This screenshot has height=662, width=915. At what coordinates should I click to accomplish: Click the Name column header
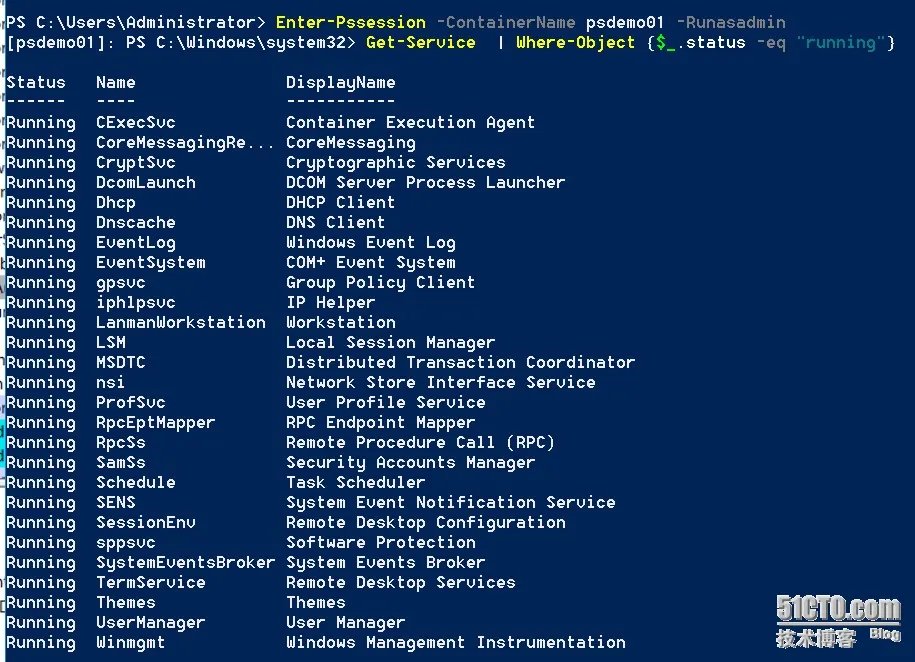click(116, 82)
